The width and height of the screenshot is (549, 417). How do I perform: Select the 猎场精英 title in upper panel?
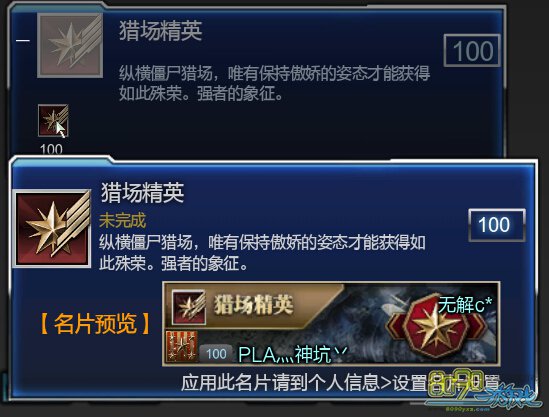(161, 30)
